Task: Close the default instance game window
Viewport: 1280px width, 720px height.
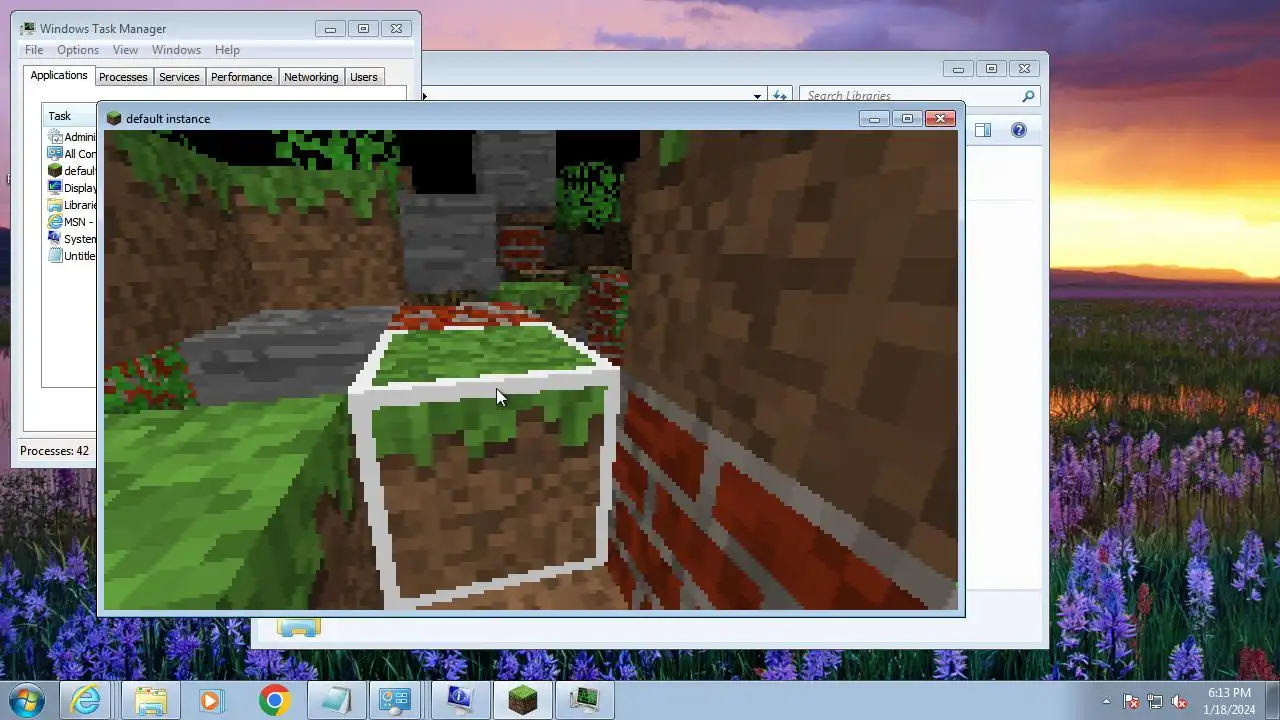Action: tap(940, 119)
